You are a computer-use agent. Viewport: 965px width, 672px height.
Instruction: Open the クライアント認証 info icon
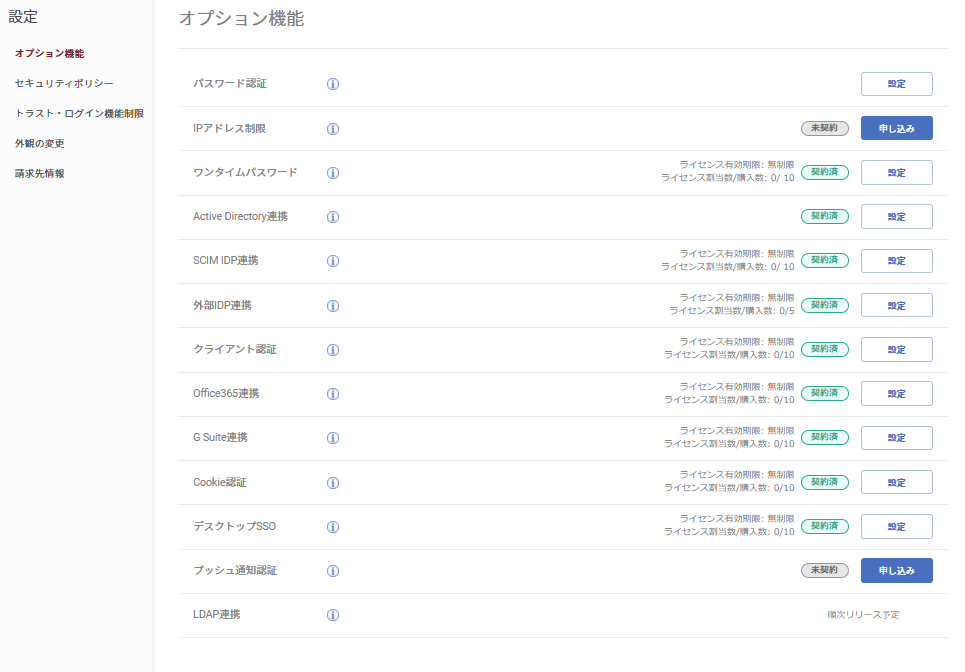coord(332,349)
